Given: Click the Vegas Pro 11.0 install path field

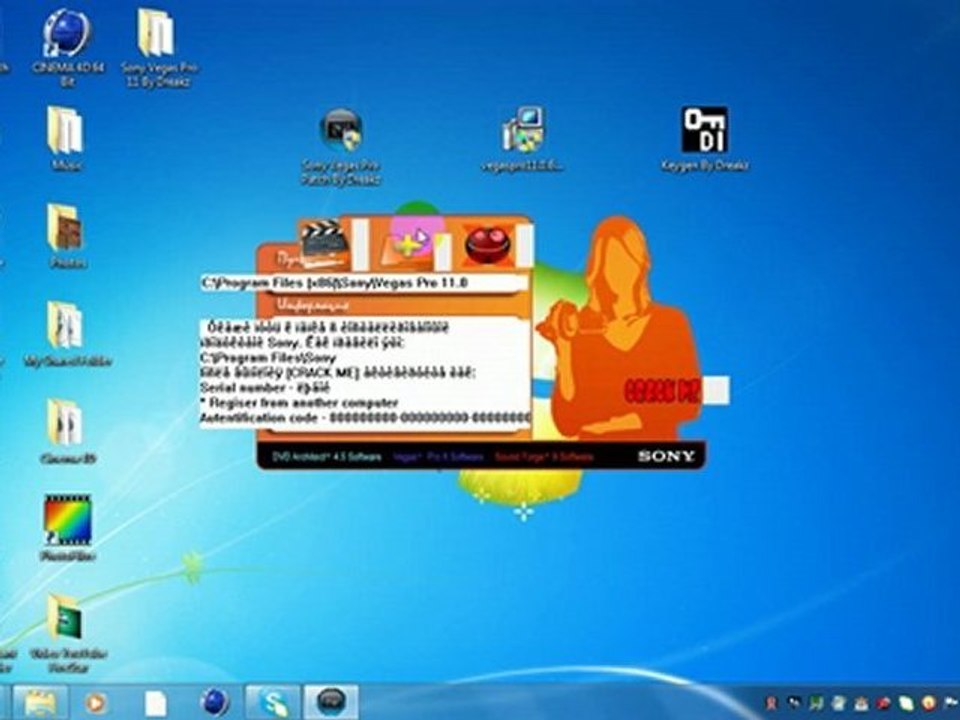Looking at the screenshot, I should [365, 283].
